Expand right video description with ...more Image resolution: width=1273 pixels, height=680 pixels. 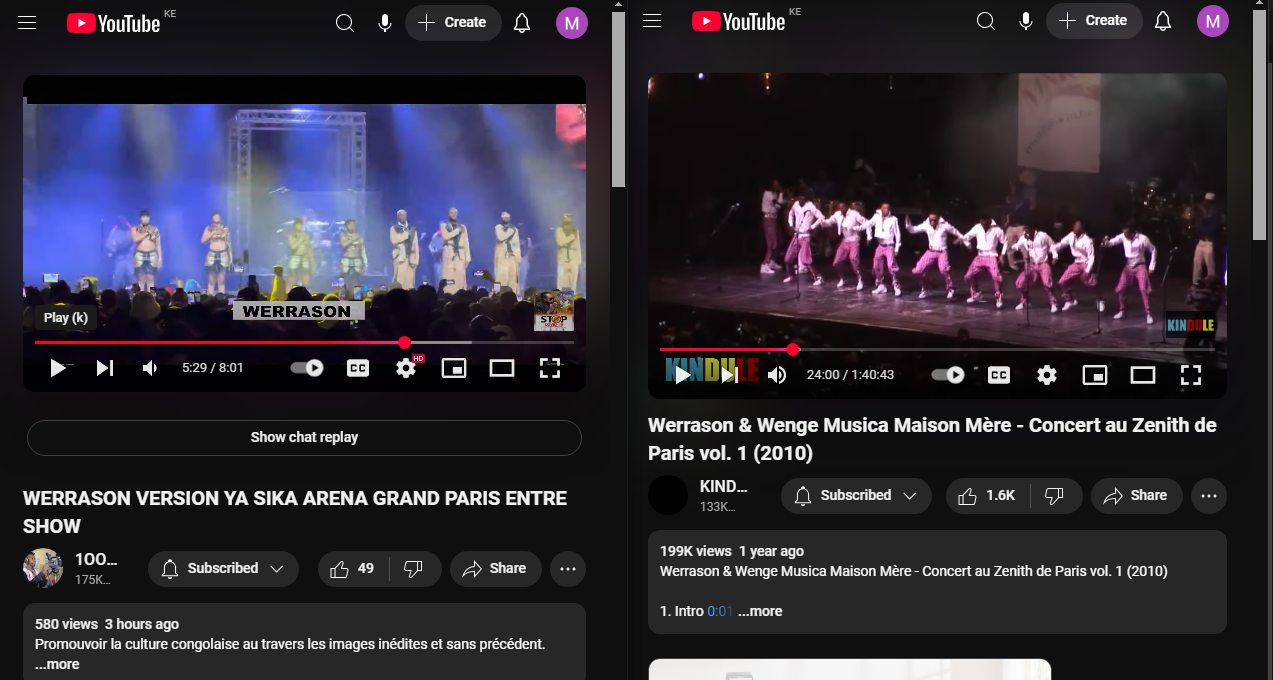[760, 611]
